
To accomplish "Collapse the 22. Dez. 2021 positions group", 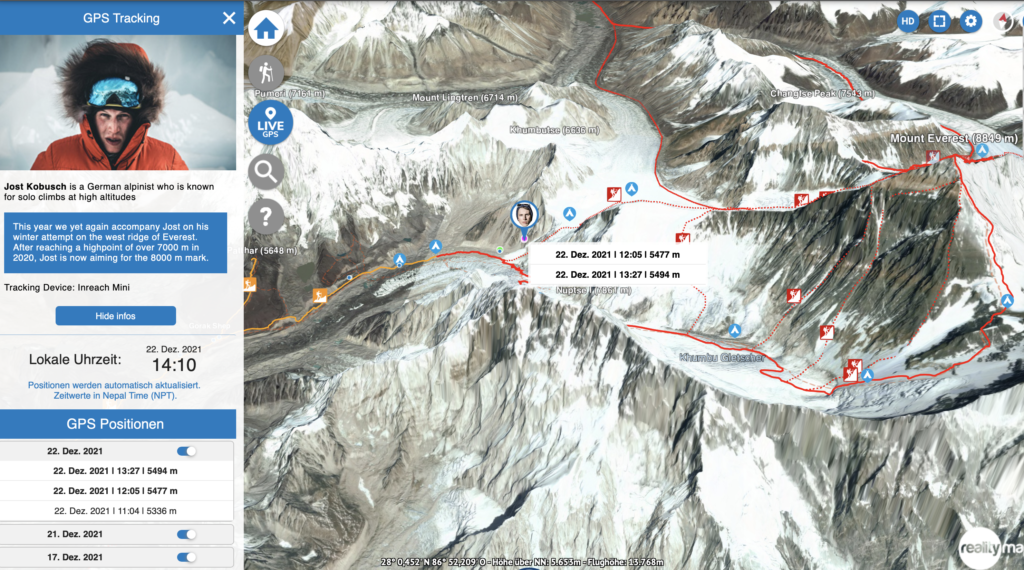I will tap(74, 451).
